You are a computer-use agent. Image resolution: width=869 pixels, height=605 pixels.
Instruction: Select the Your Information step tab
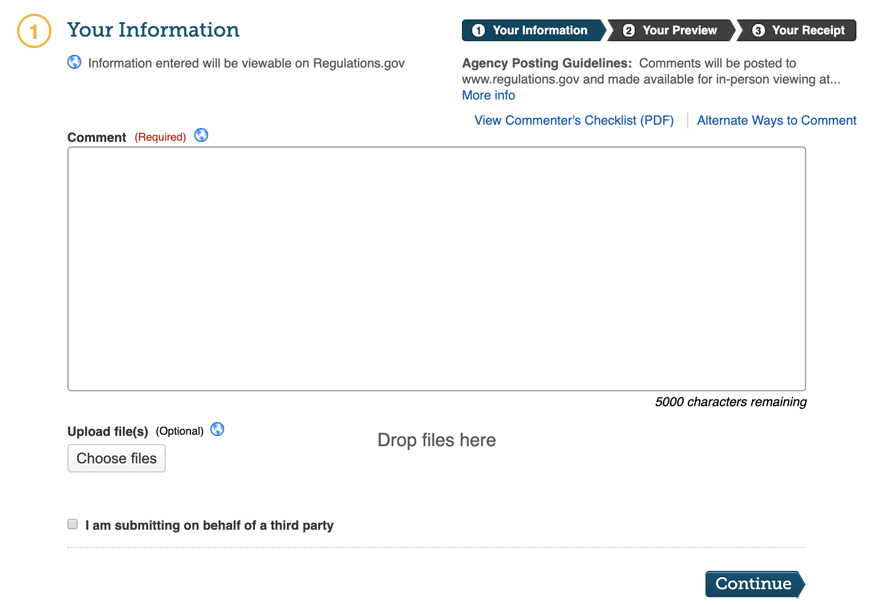[x=531, y=30]
